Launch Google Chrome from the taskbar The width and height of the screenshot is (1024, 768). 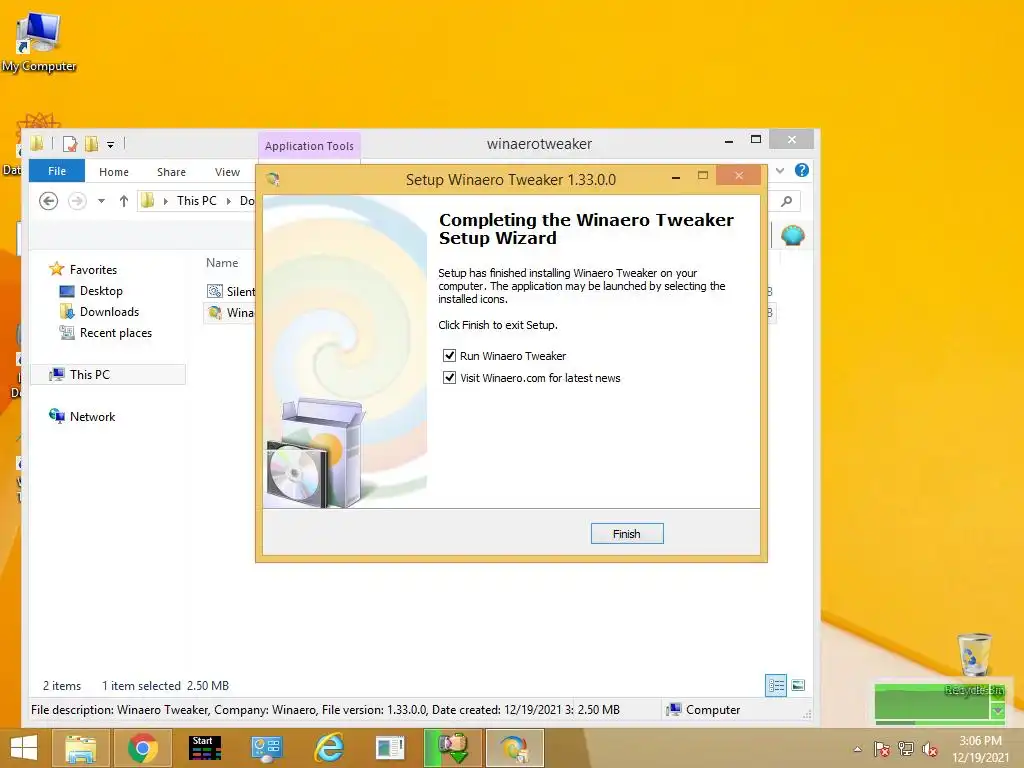[x=142, y=748]
